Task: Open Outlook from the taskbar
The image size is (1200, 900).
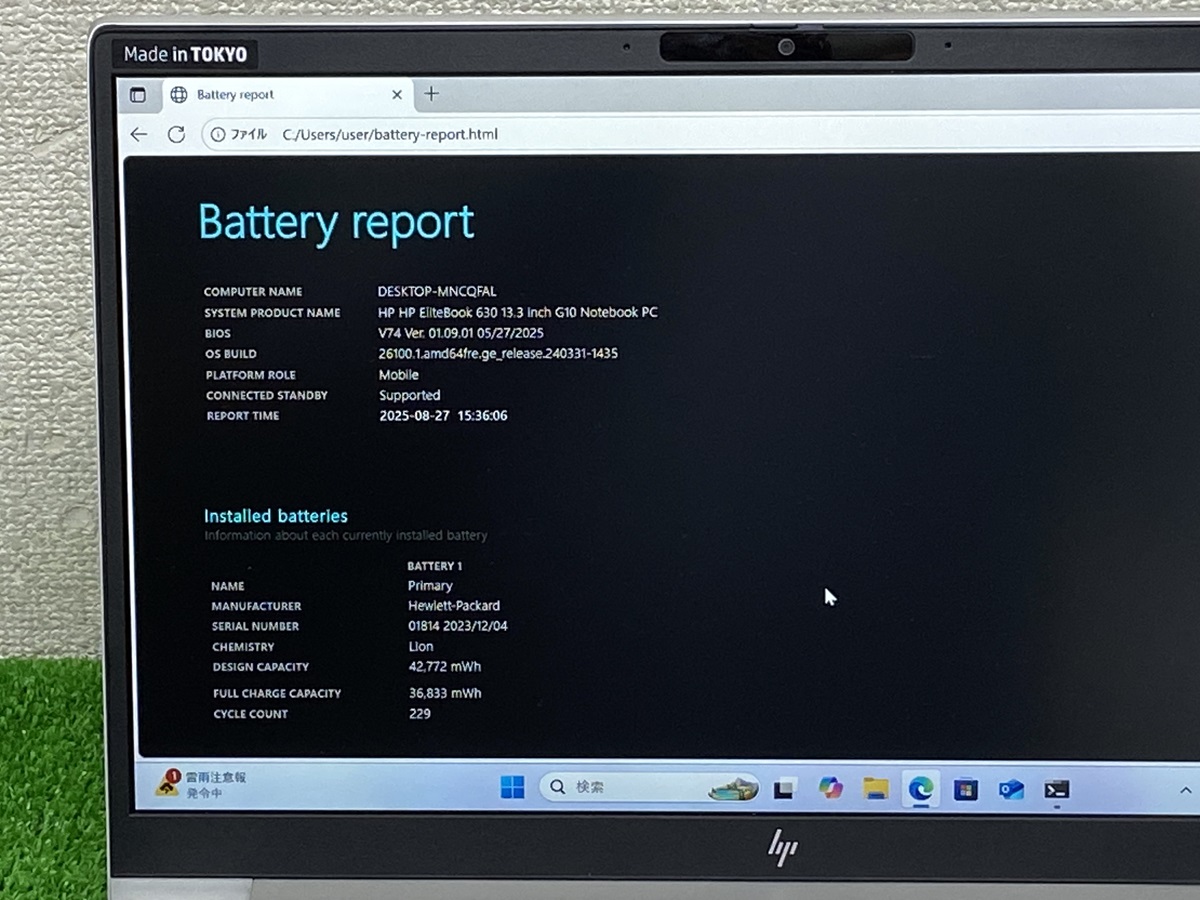Action: pyautogui.click(x=1011, y=790)
